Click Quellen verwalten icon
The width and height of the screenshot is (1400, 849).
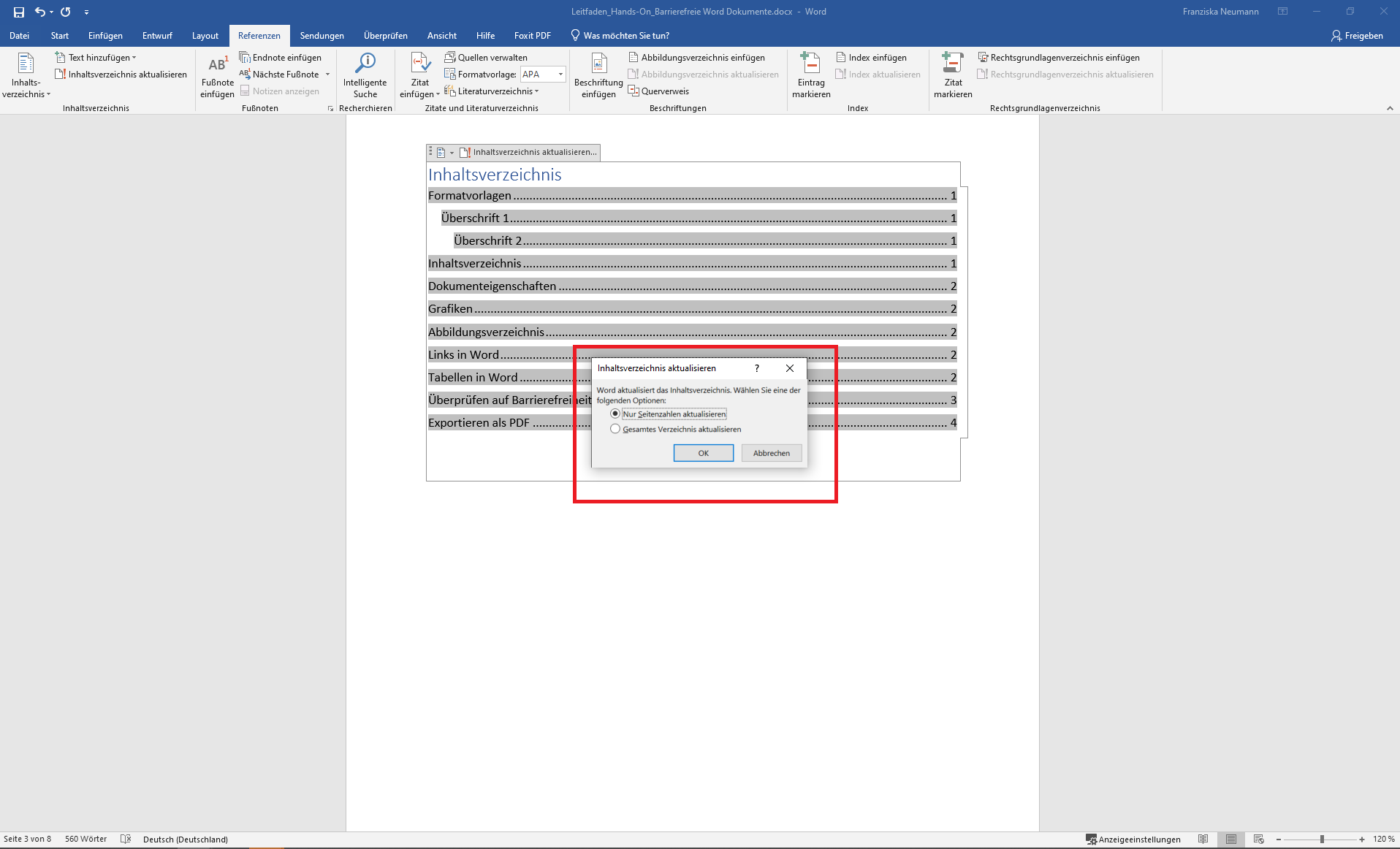[x=450, y=57]
